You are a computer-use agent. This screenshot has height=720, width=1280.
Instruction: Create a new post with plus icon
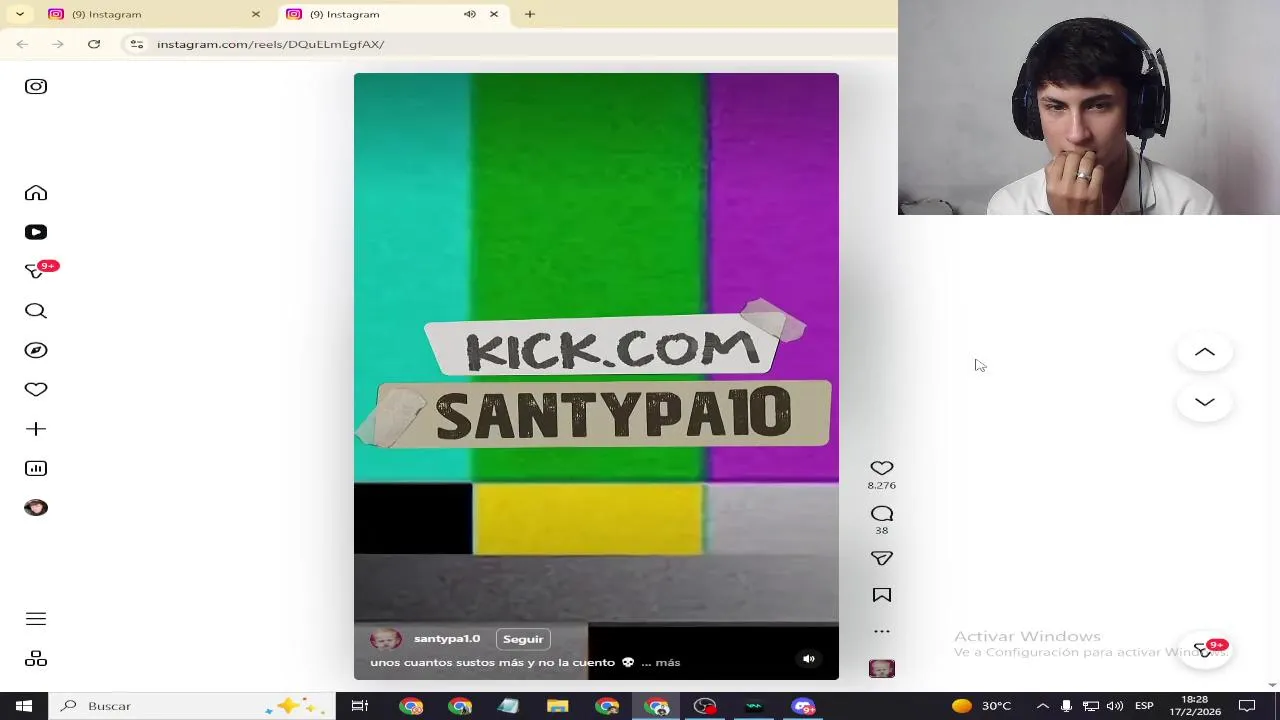(36, 429)
